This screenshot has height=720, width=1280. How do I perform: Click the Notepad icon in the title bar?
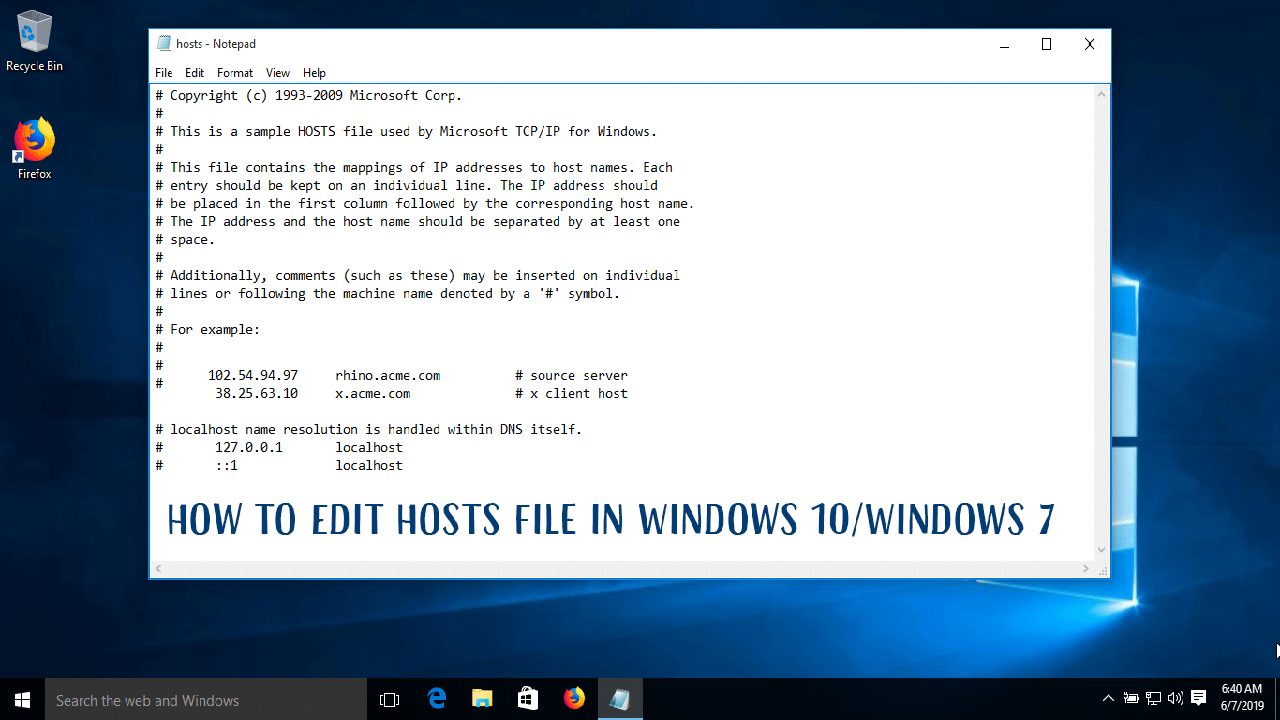point(163,43)
